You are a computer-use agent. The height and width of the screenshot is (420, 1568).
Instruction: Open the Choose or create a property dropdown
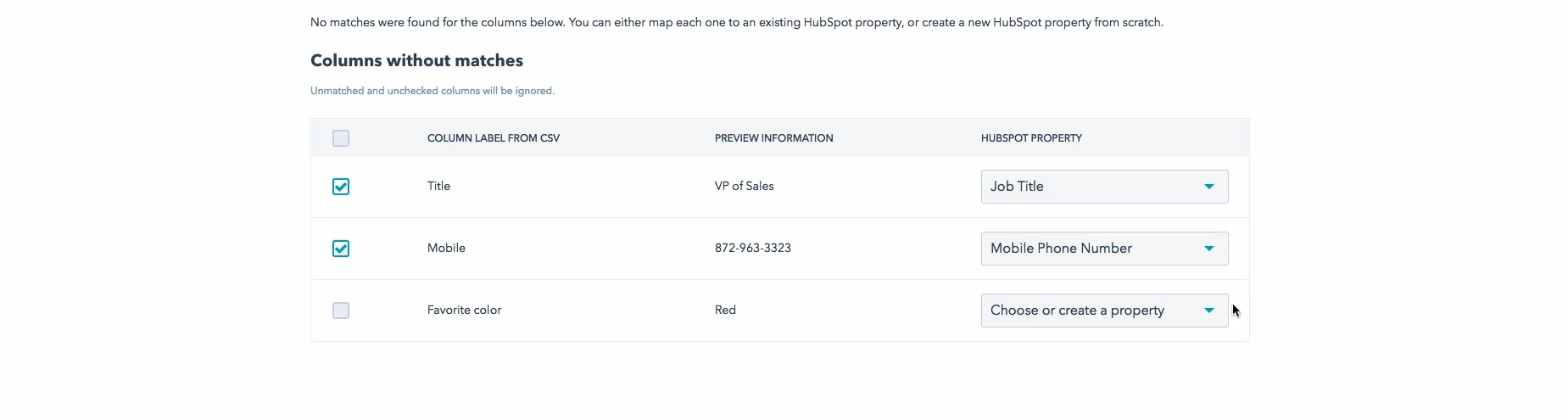[x=1092, y=311]
